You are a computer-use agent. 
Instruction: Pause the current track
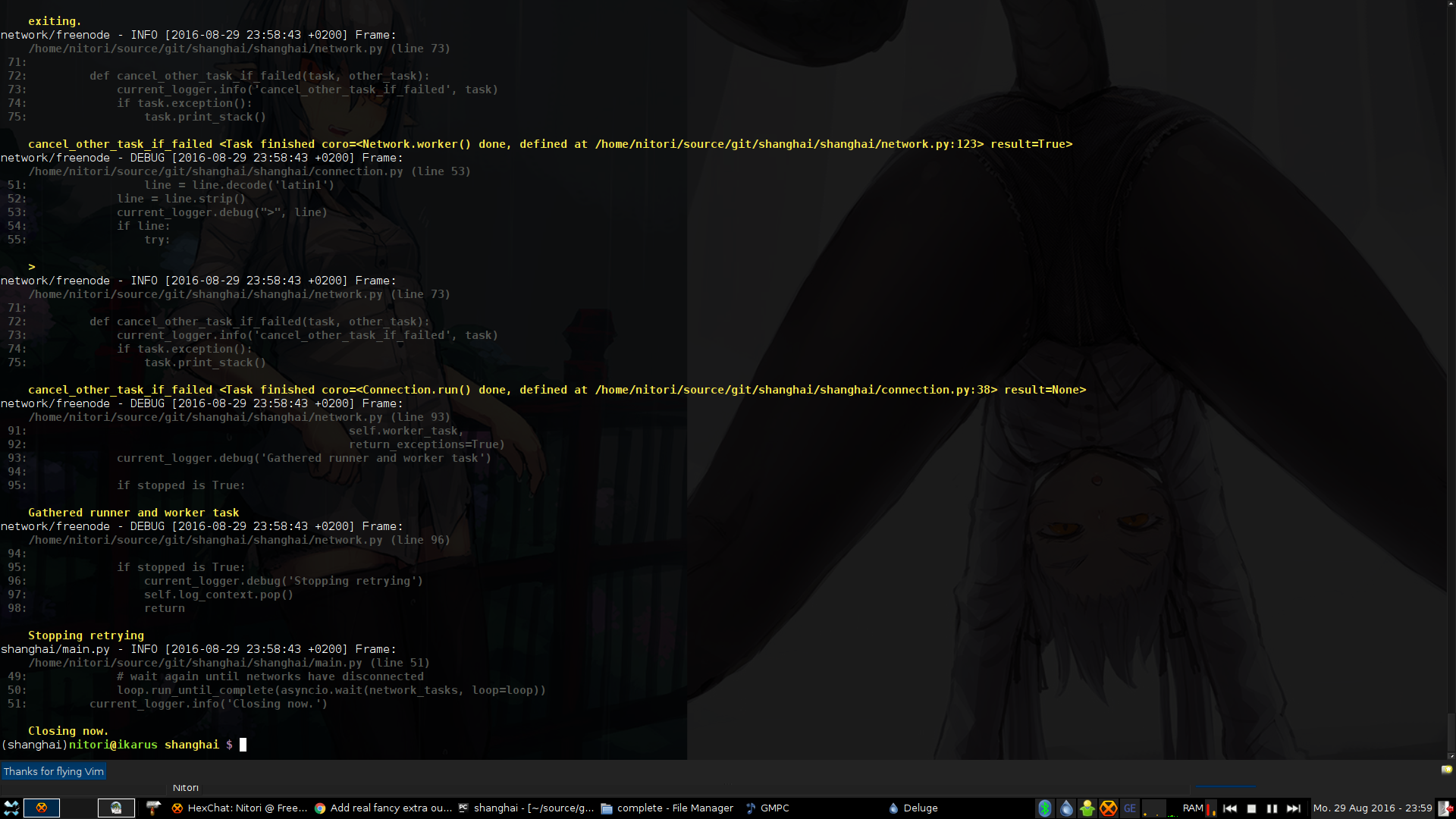click(x=1272, y=808)
